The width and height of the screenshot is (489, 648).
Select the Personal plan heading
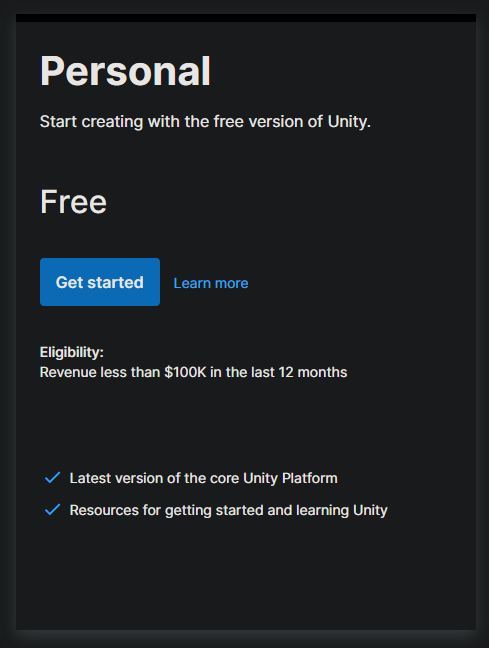click(125, 71)
